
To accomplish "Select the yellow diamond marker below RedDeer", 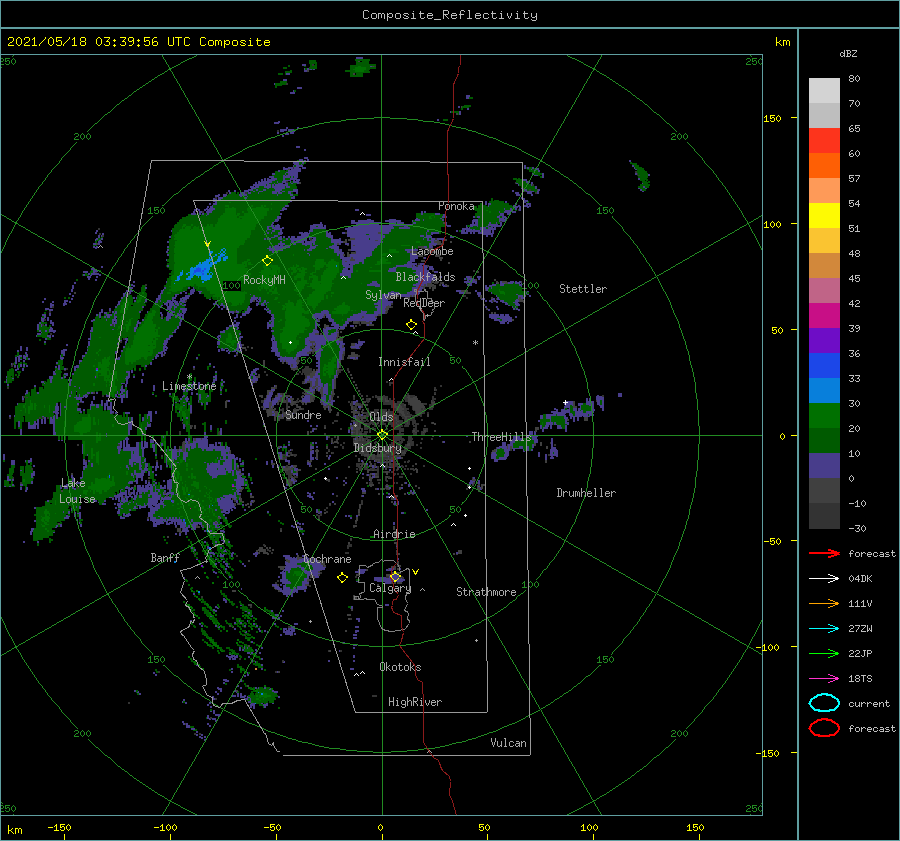I will [x=412, y=325].
